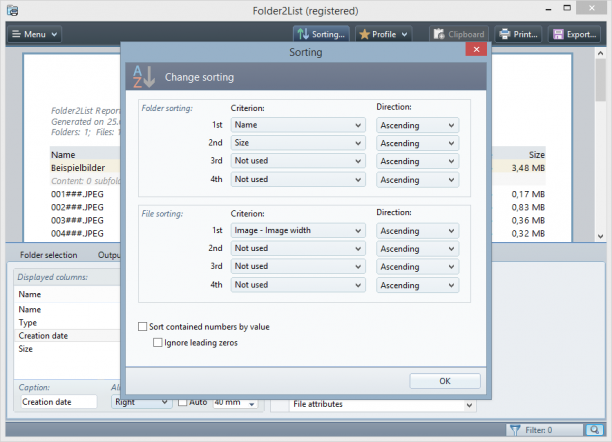The height and width of the screenshot is (442, 612).
Task: Click the magnifier search icon in the status bar
Action: tap(594, 430)
